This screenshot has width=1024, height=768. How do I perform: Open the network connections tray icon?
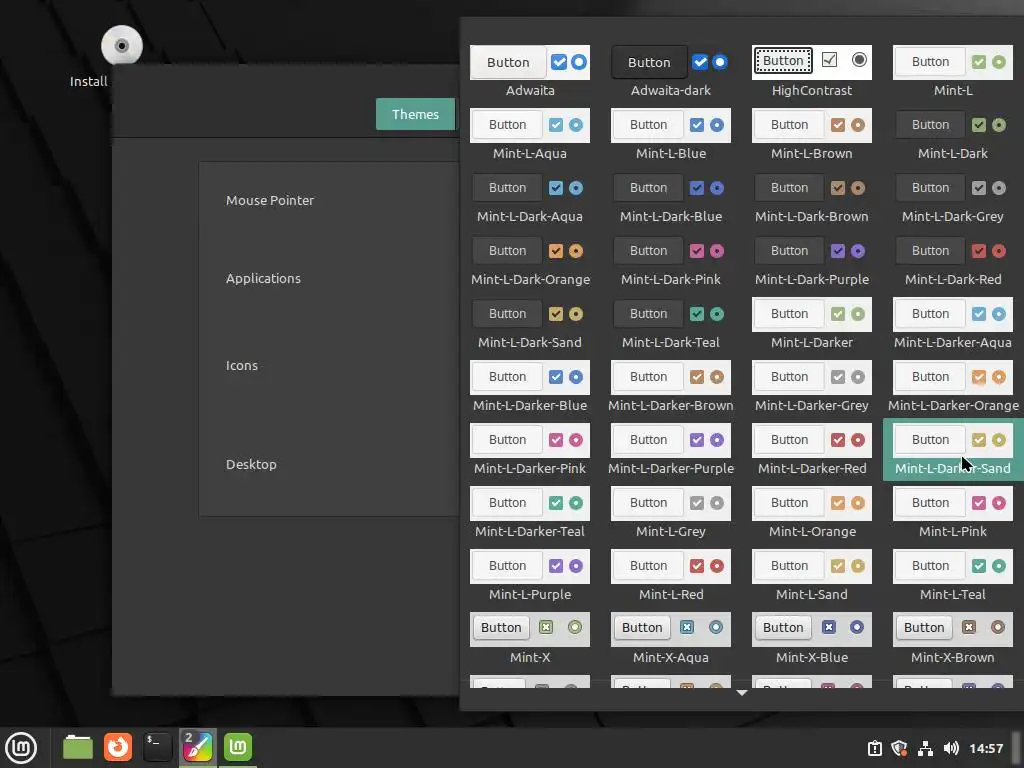coord(925,748)
